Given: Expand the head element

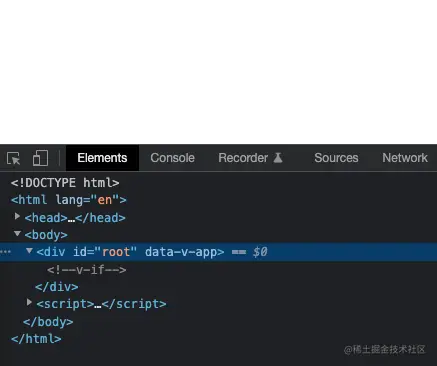Looking at the screenshot, I should 17,217.
